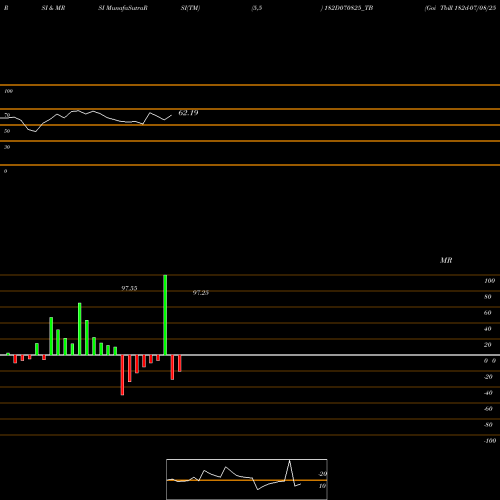The image size is (500, 500).
Task: Click the MR axis label -100
Action: point(490,441)
